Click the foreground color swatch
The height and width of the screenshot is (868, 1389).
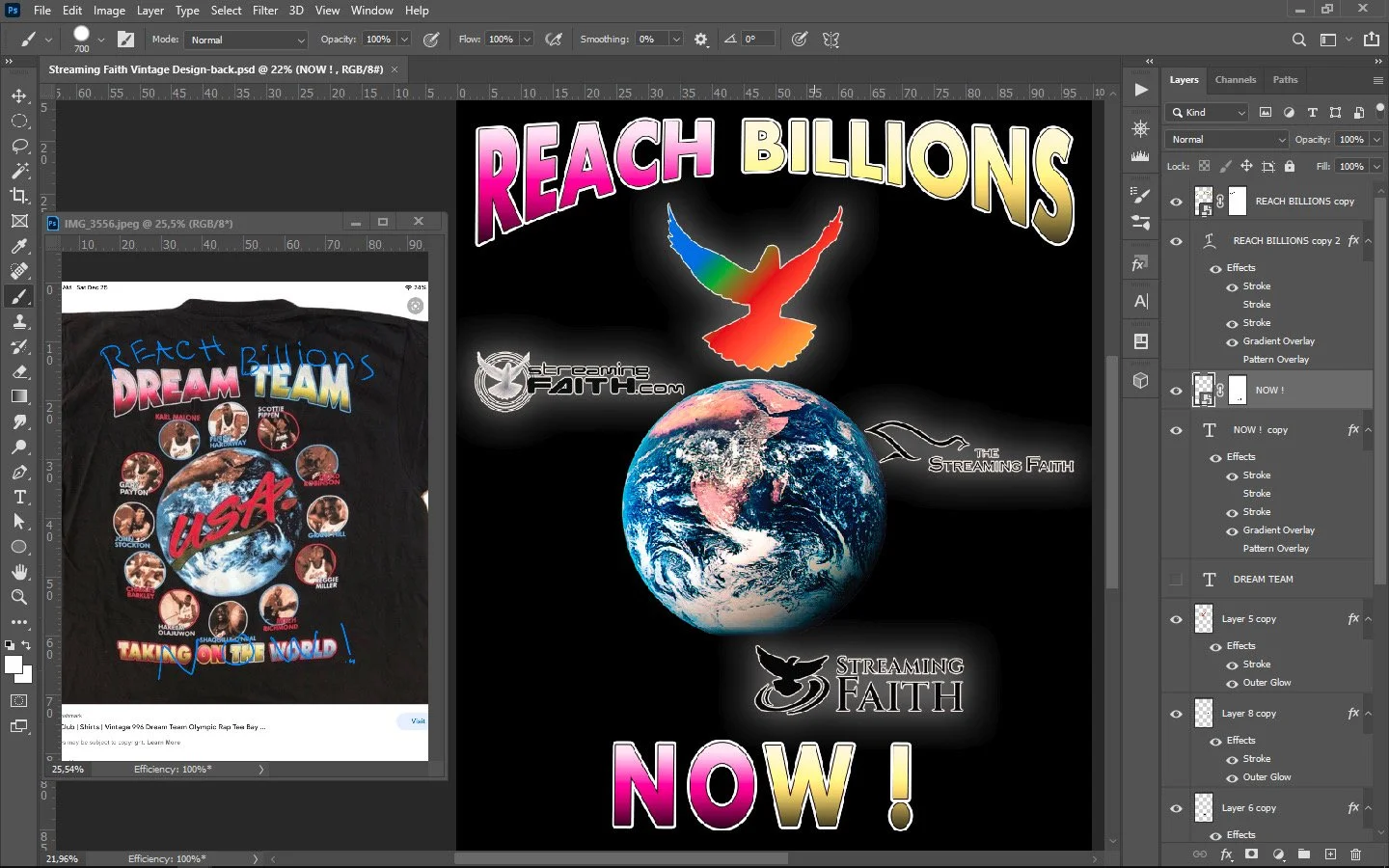(x=14, y=665)
